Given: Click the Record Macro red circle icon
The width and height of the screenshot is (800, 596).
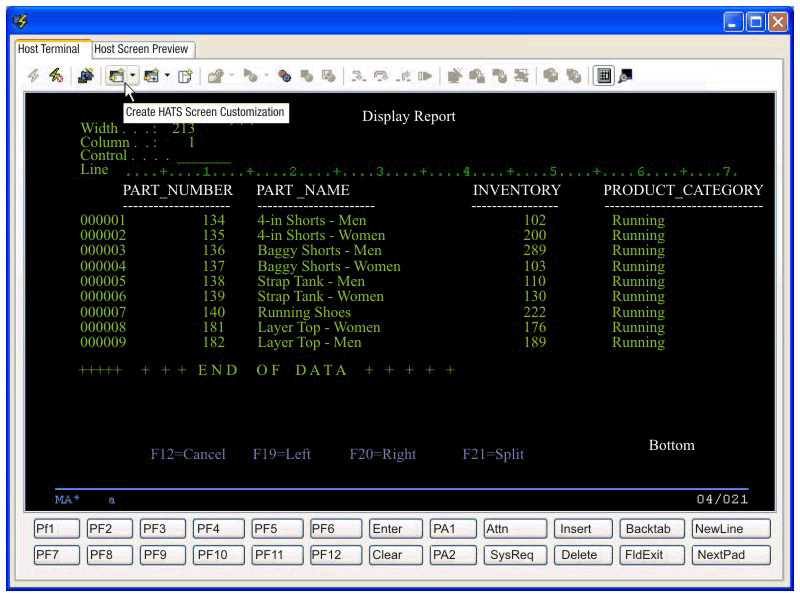Looking at the screenshot, I should point(284,76).
